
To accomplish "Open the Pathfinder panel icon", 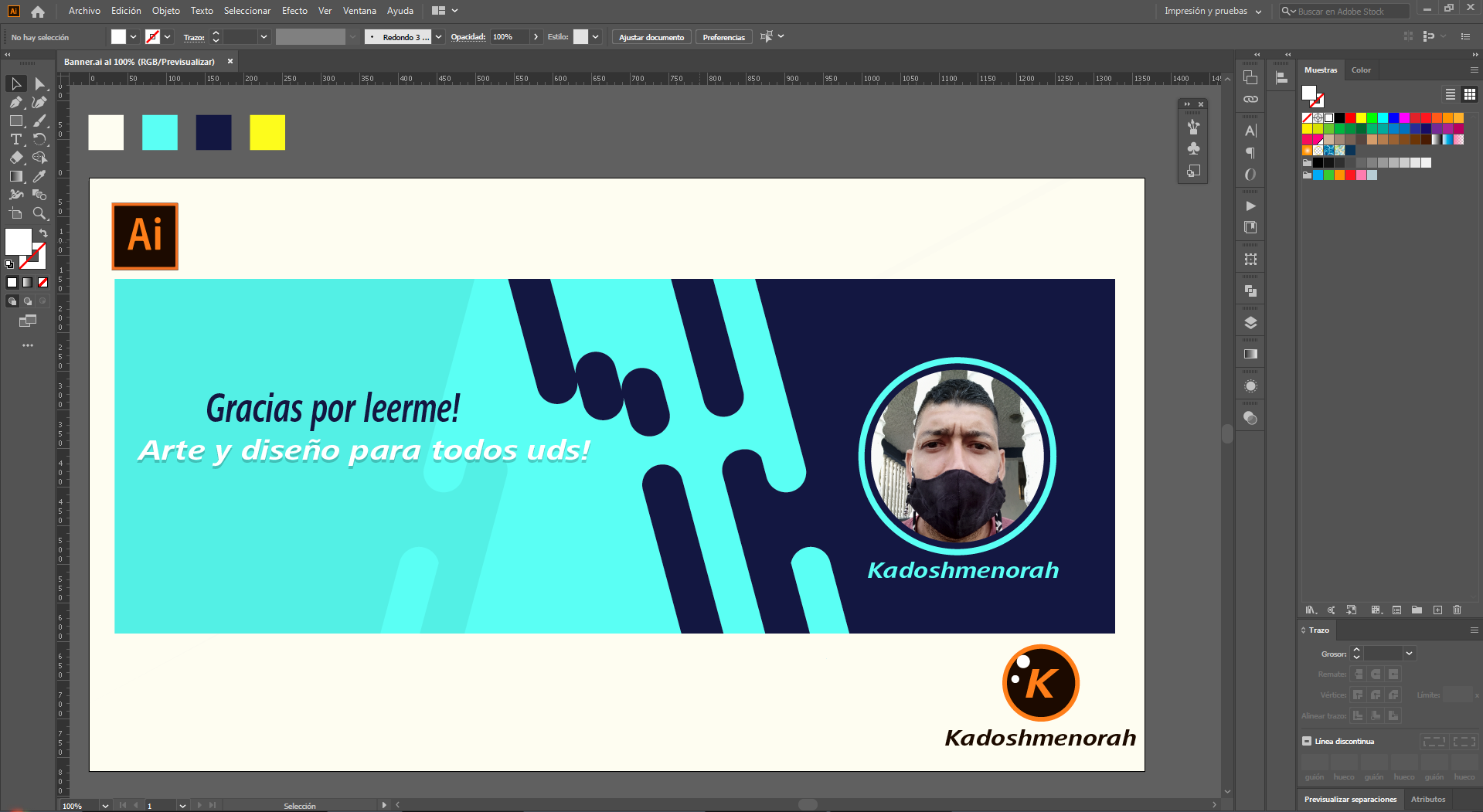I will (1250, 291).
